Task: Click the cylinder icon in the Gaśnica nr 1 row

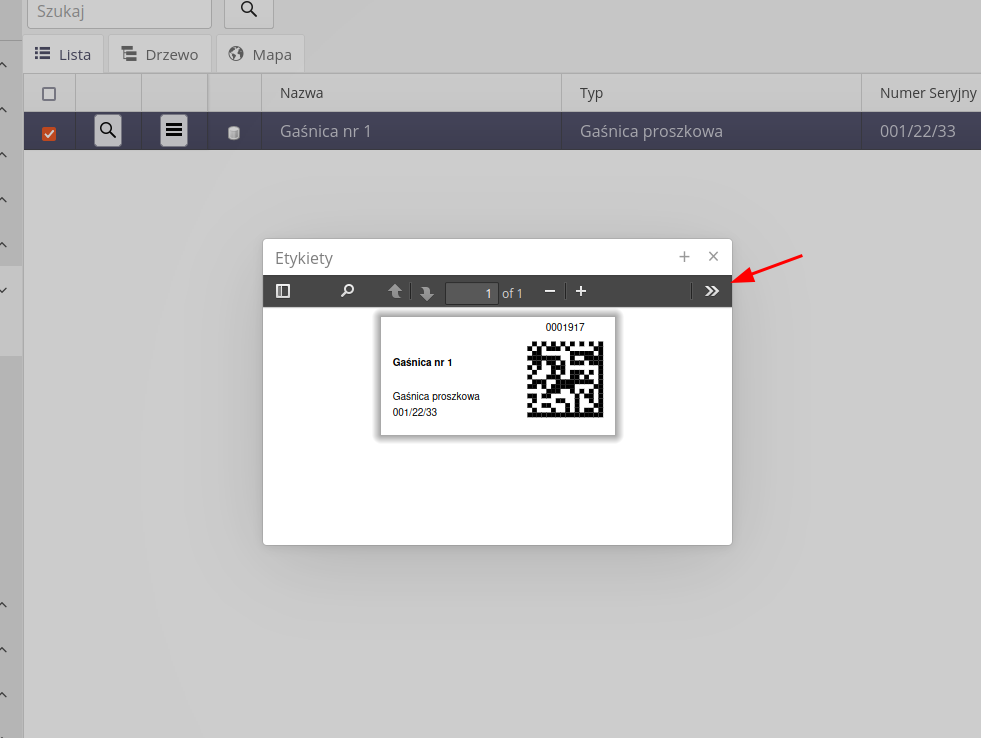Action: point(233,133)
